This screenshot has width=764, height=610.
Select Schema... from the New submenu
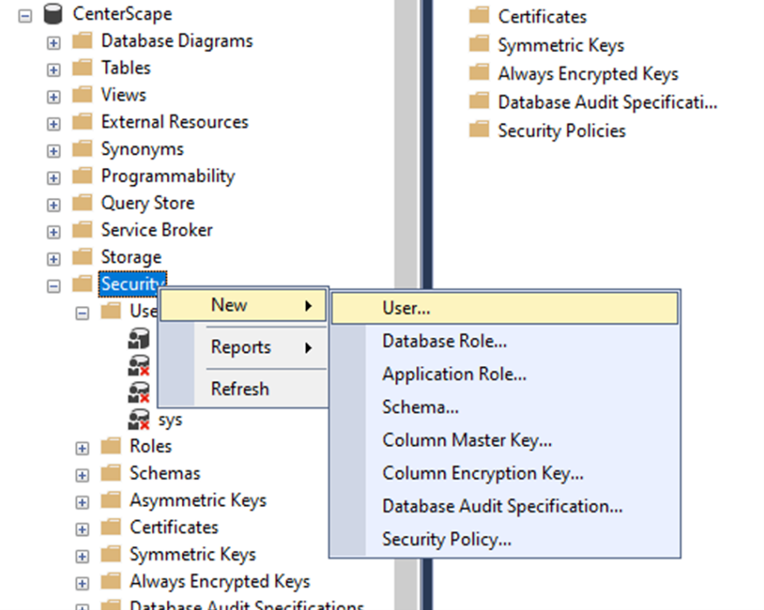pos(420,407)
